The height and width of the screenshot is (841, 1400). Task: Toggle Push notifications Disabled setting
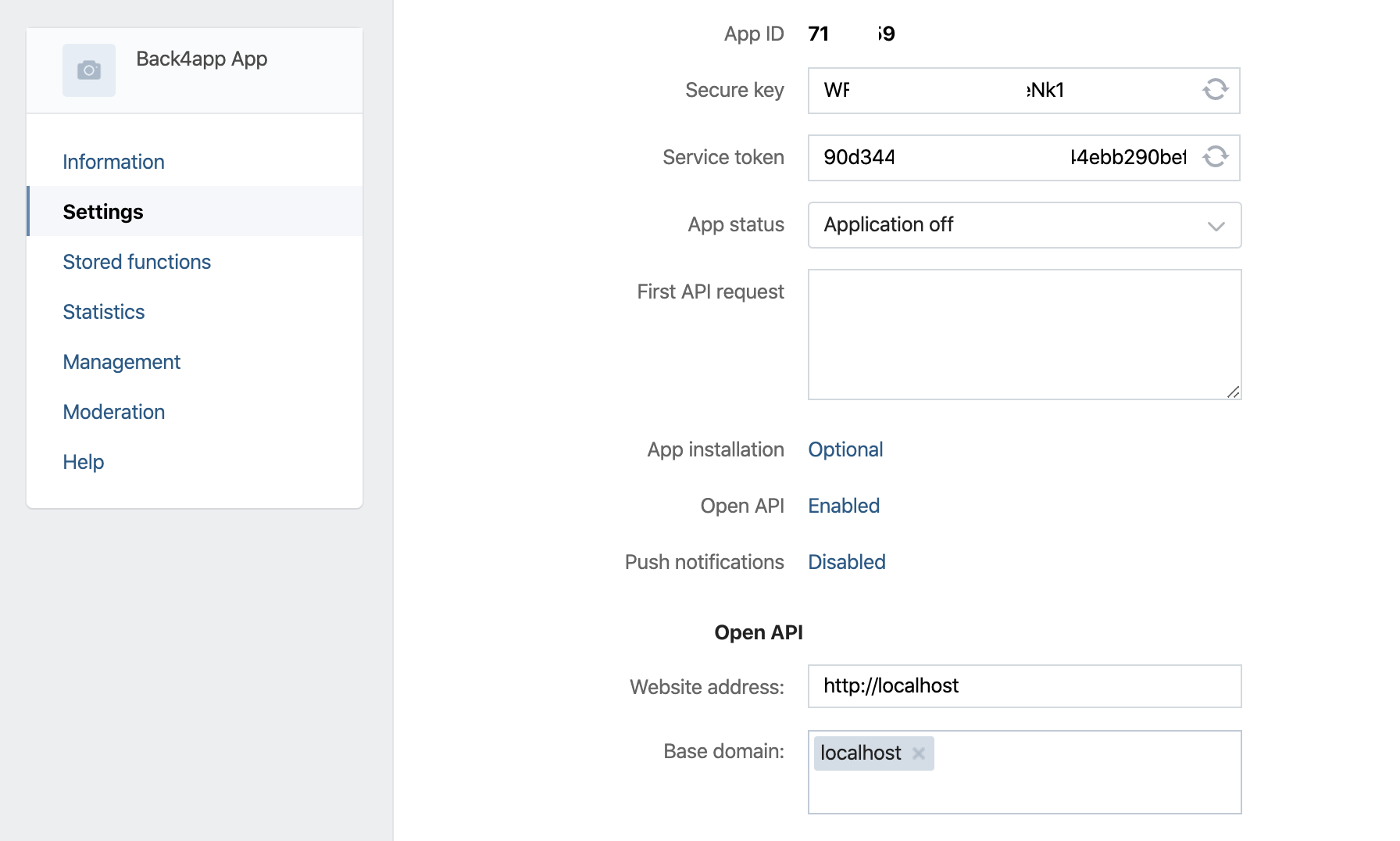coord(846,562)
